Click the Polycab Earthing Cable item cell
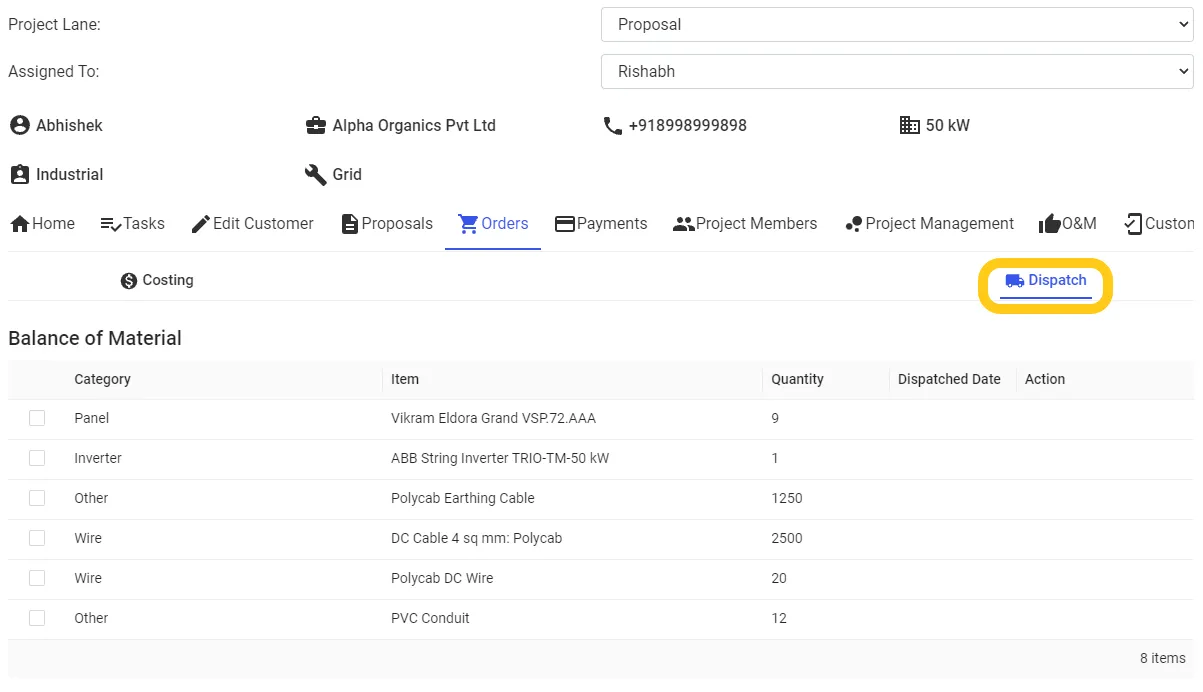 (x=463, y=498)
